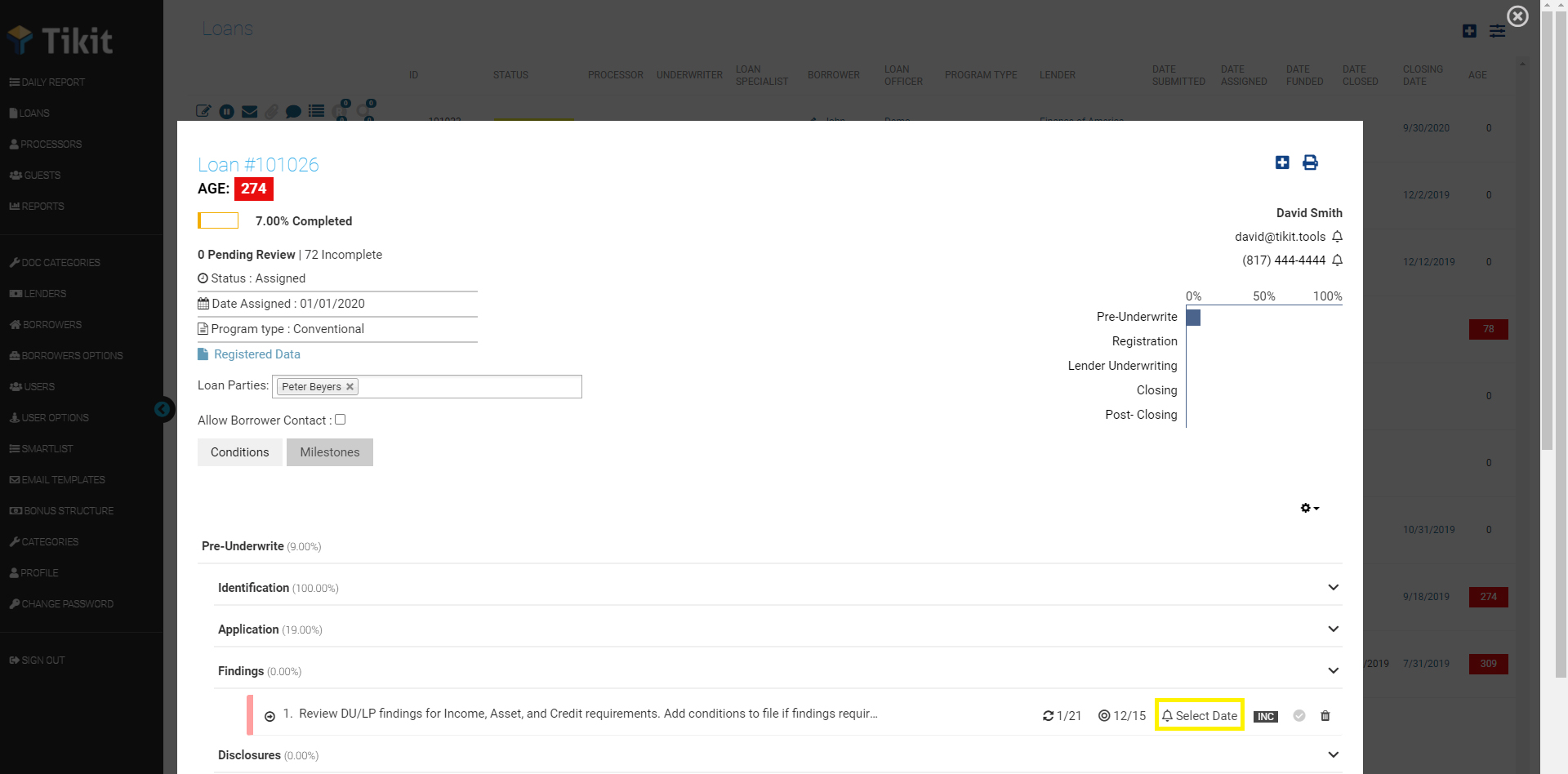Collapse the sidebar using the blue arrow toggle
The image size is (1568, 774).
(x=163, y=409)
